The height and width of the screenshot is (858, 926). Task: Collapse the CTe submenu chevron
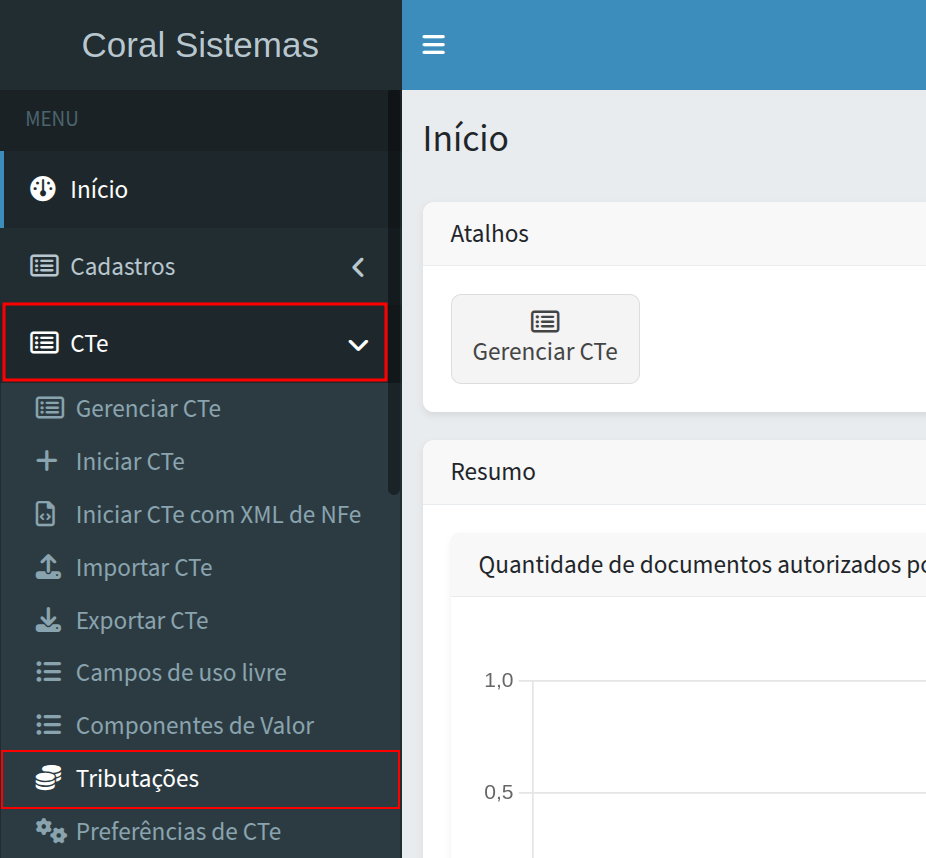click(x=358, y=344)
